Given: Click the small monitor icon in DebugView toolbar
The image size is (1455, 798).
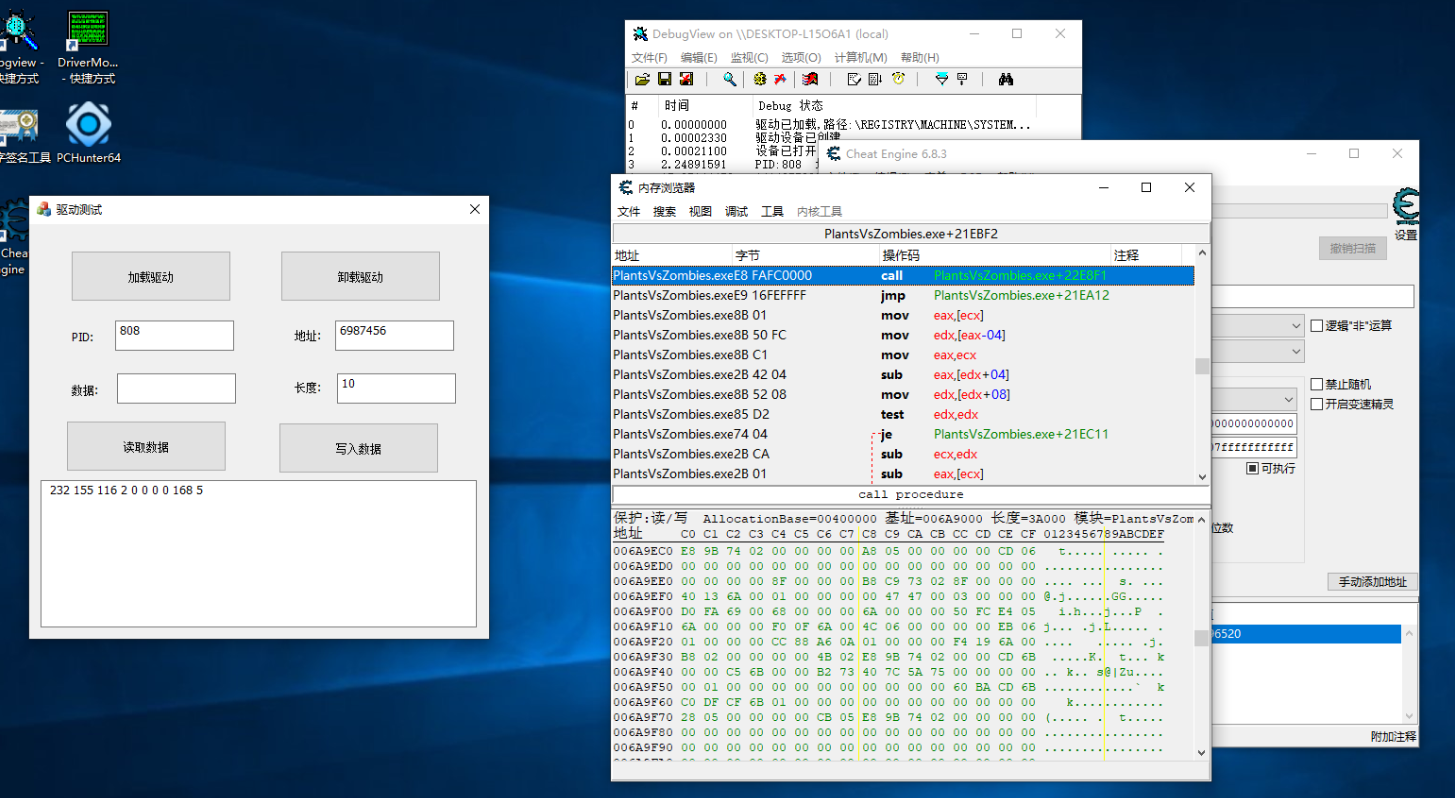Looking at the screenshot, I should coord(962,79).
